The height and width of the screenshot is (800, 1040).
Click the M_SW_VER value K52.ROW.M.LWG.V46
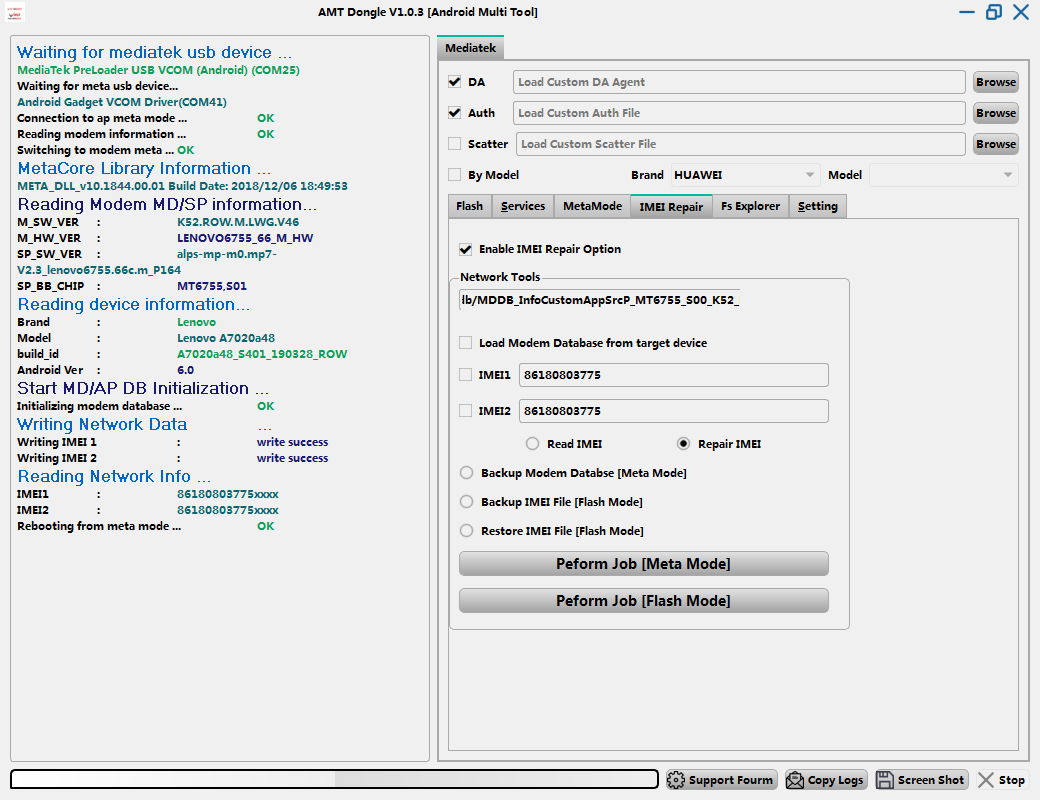pyautogui.click(x=237, y=222)
